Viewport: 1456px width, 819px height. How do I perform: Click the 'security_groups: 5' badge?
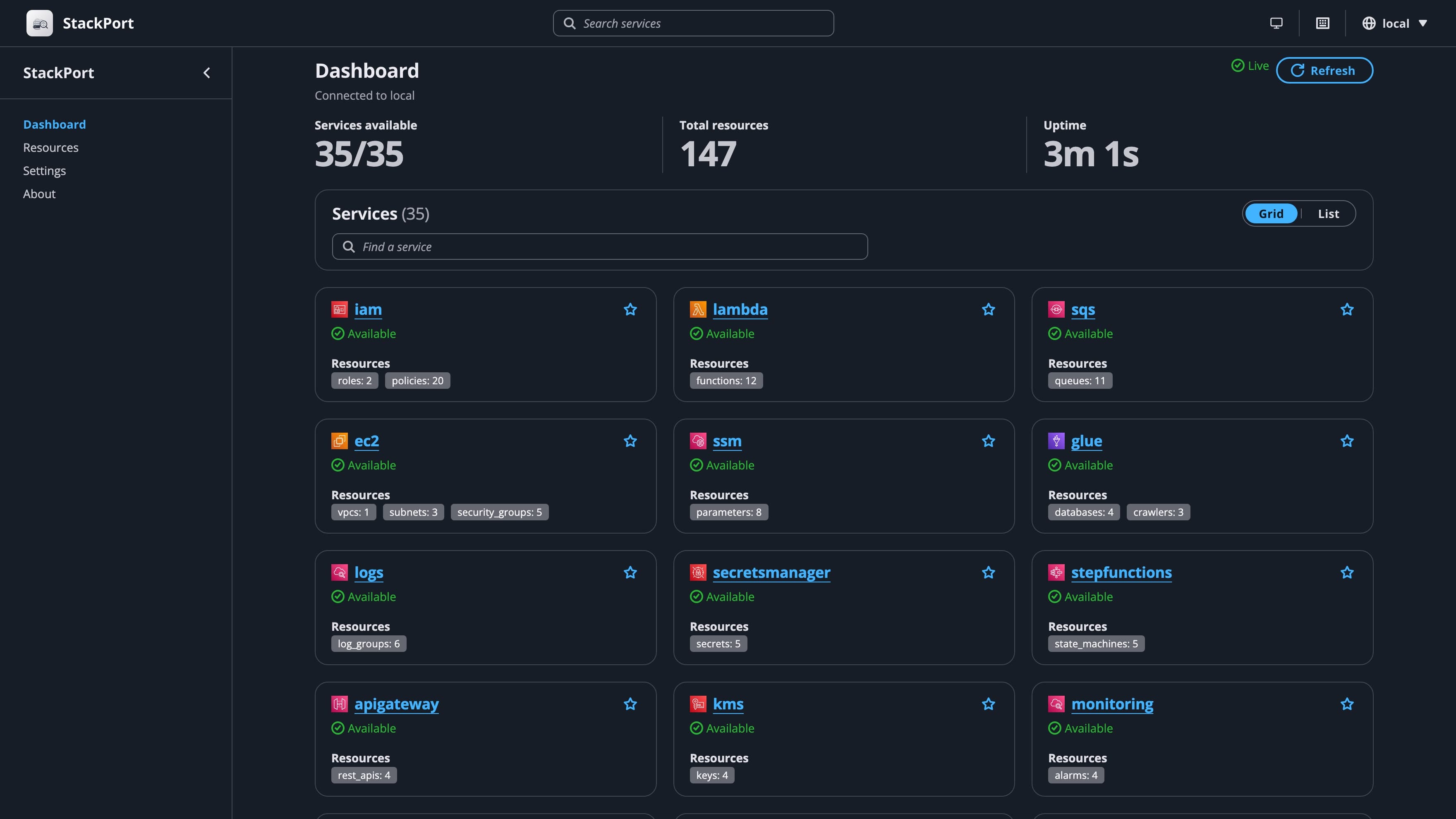click(500, 512)
